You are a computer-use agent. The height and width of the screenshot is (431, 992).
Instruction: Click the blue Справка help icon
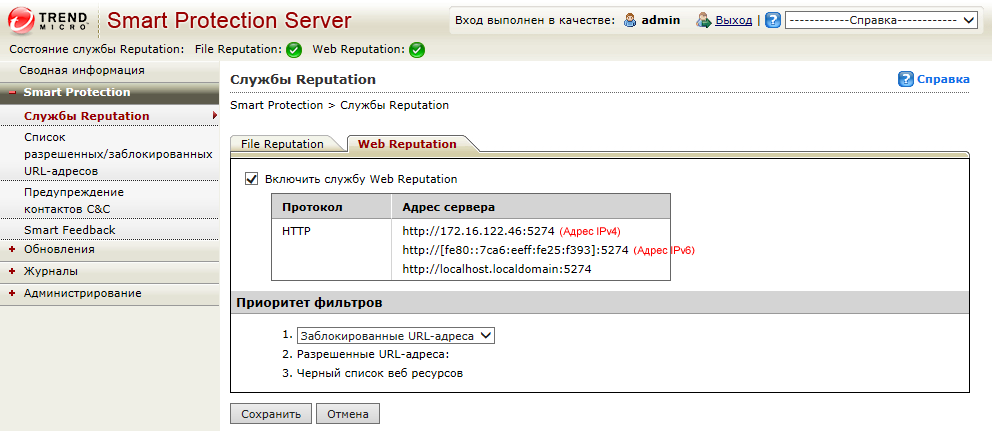pyautogui.click(x=906, y=79)
